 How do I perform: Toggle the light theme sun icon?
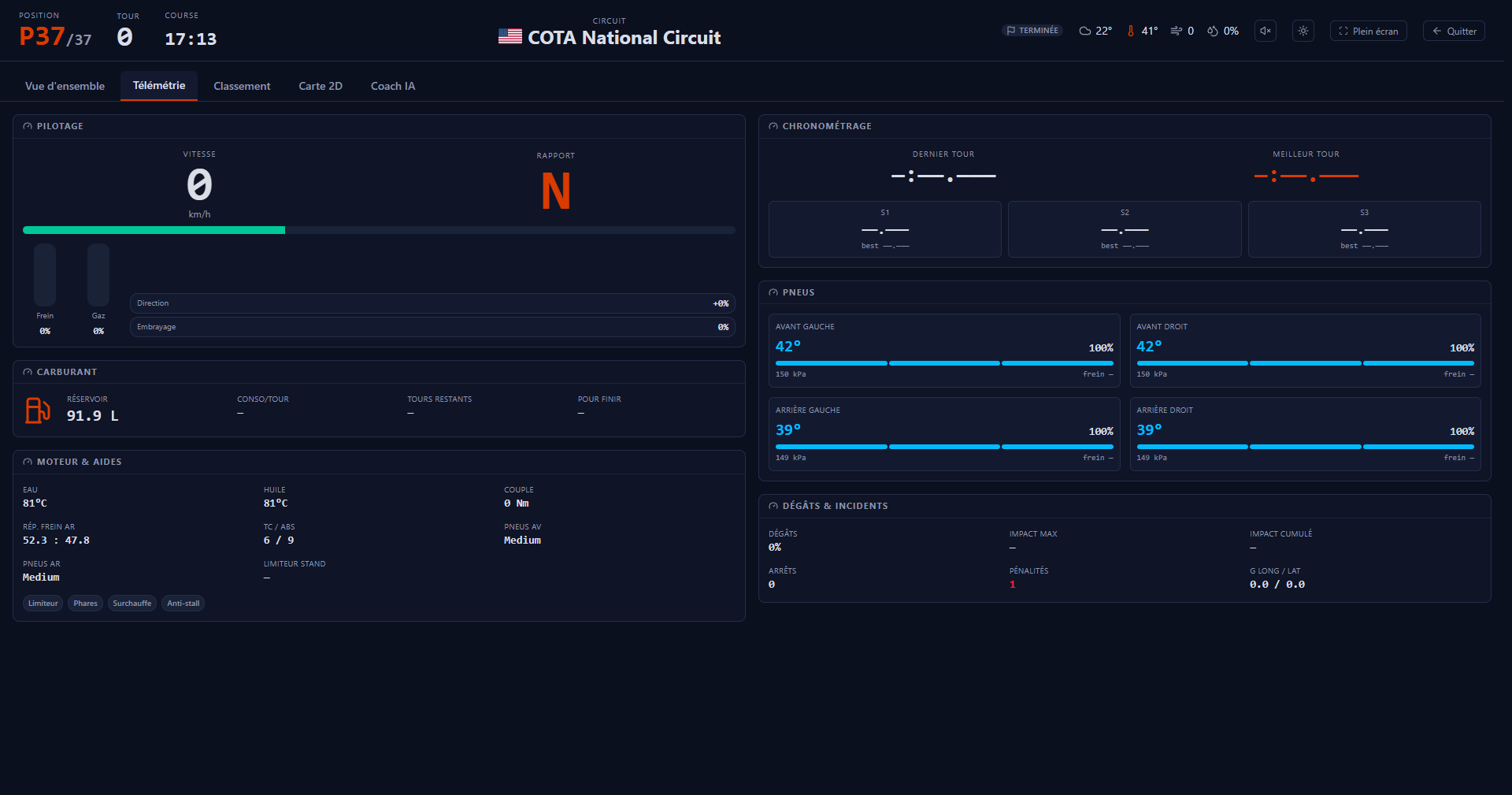[x=1303, y=31]
